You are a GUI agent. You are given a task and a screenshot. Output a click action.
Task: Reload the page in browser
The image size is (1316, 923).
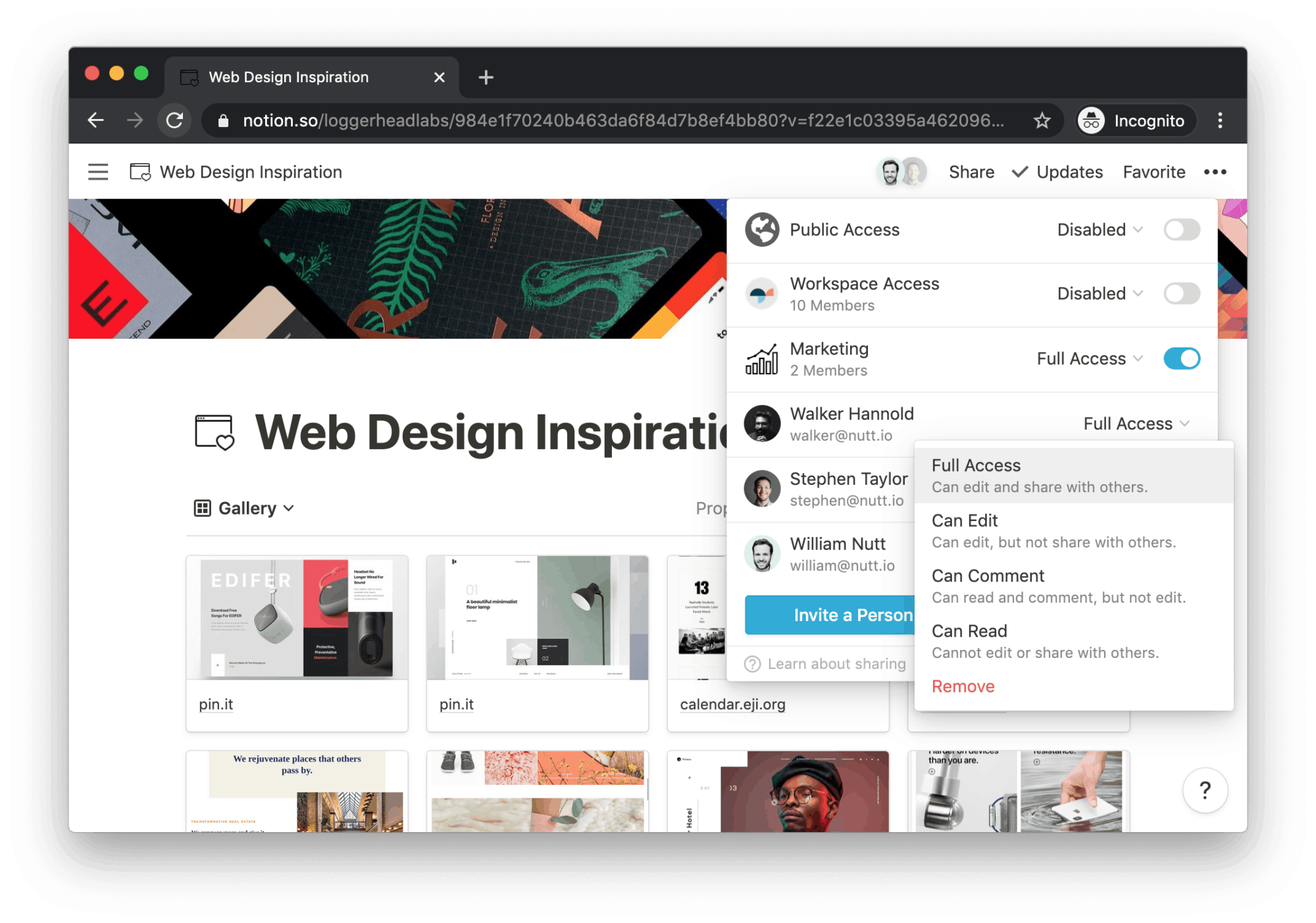[174, 120]
